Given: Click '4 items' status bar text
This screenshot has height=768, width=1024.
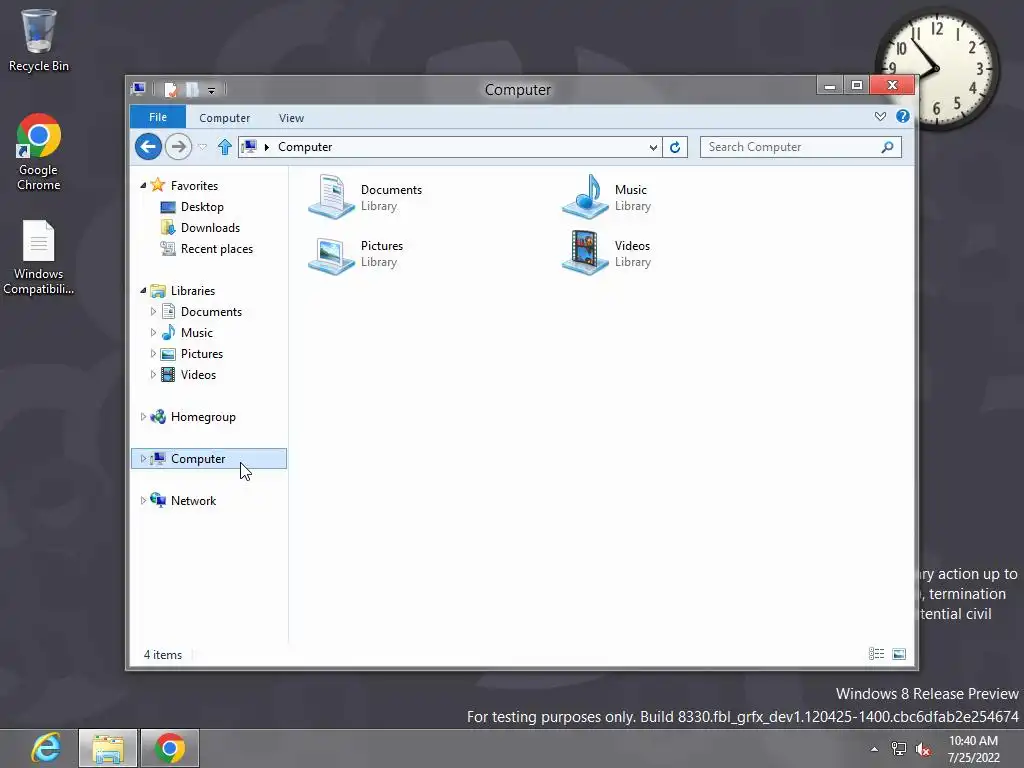Looking at the screenshot, I should 163,654.
